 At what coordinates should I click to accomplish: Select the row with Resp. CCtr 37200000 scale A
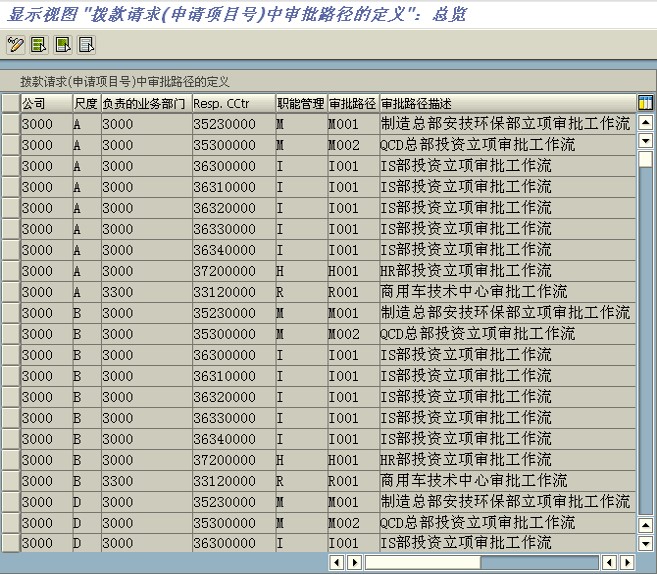tap(10, 271)
